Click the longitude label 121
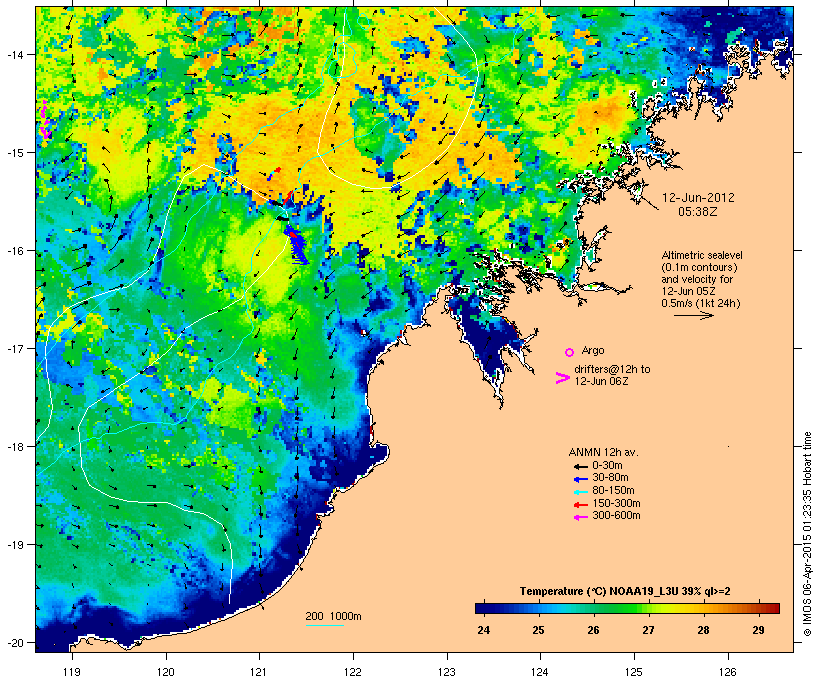Viewport: 820px width, 680px height. coord(259,672)
